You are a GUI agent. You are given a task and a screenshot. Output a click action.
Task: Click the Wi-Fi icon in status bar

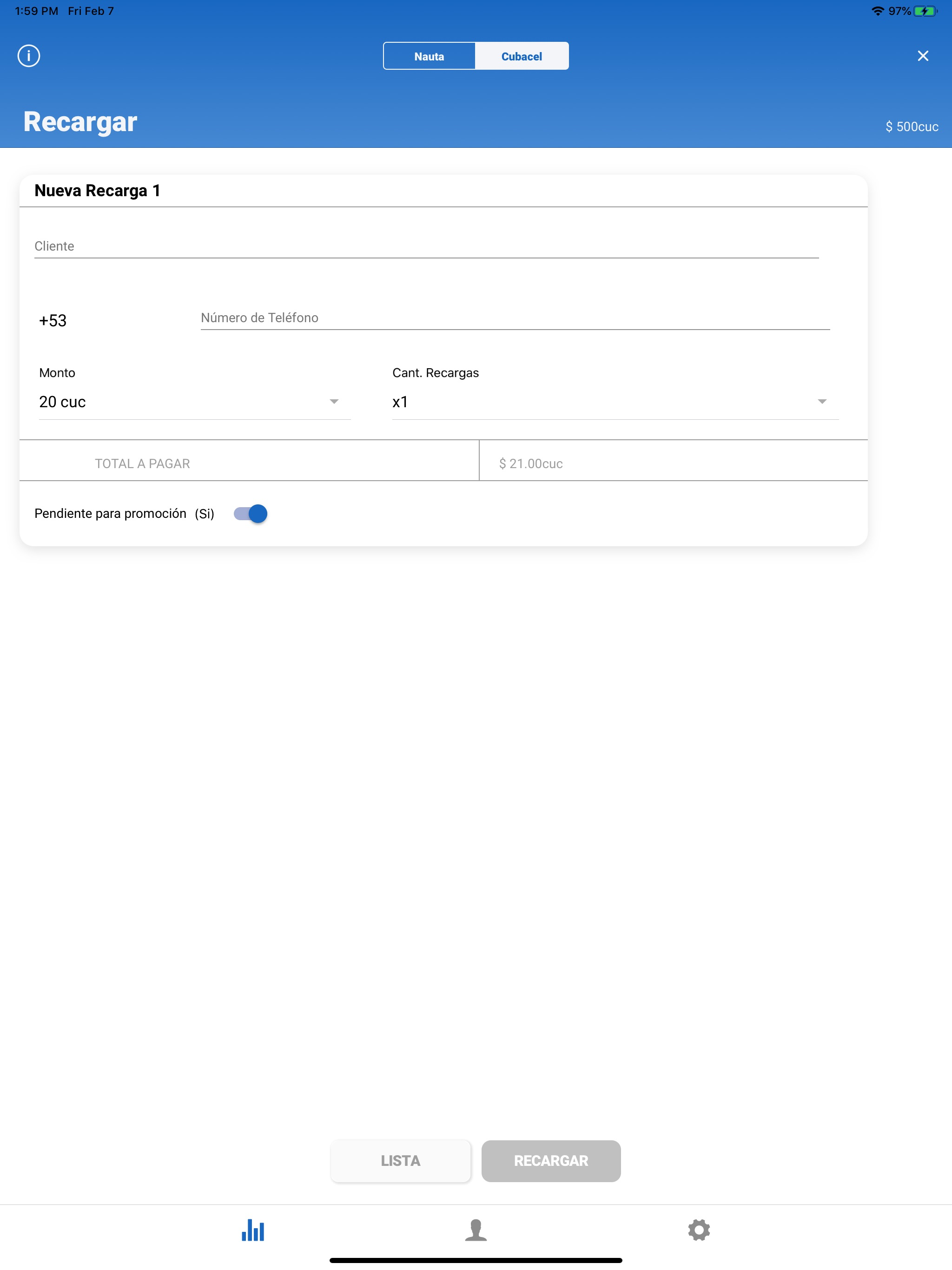click(x=877, y=11)
